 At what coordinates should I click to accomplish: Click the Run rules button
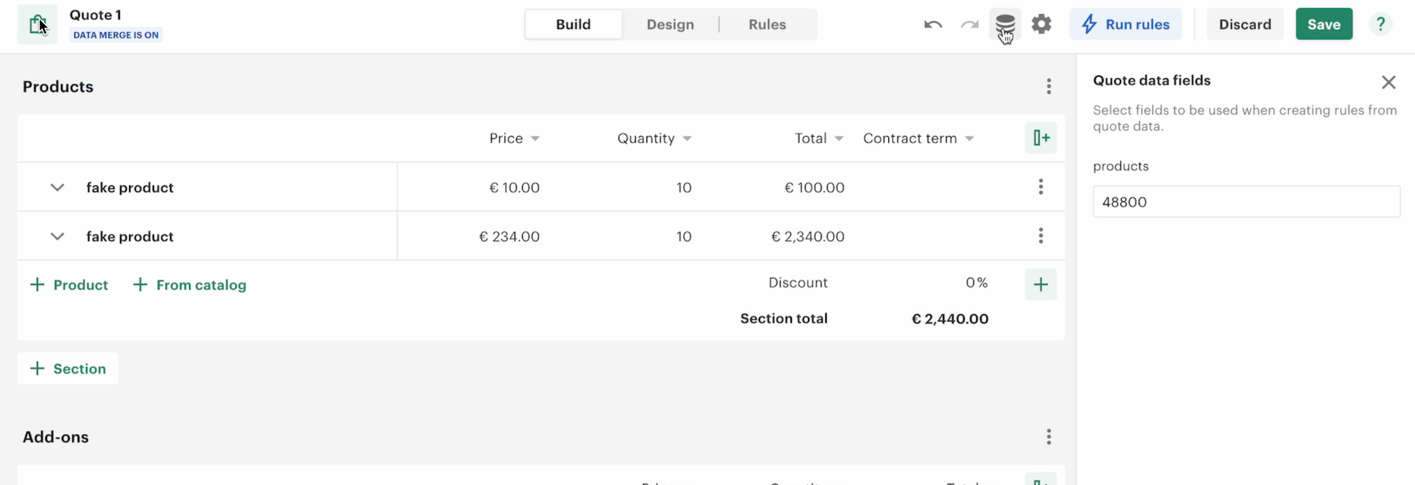click(1126, 24)
